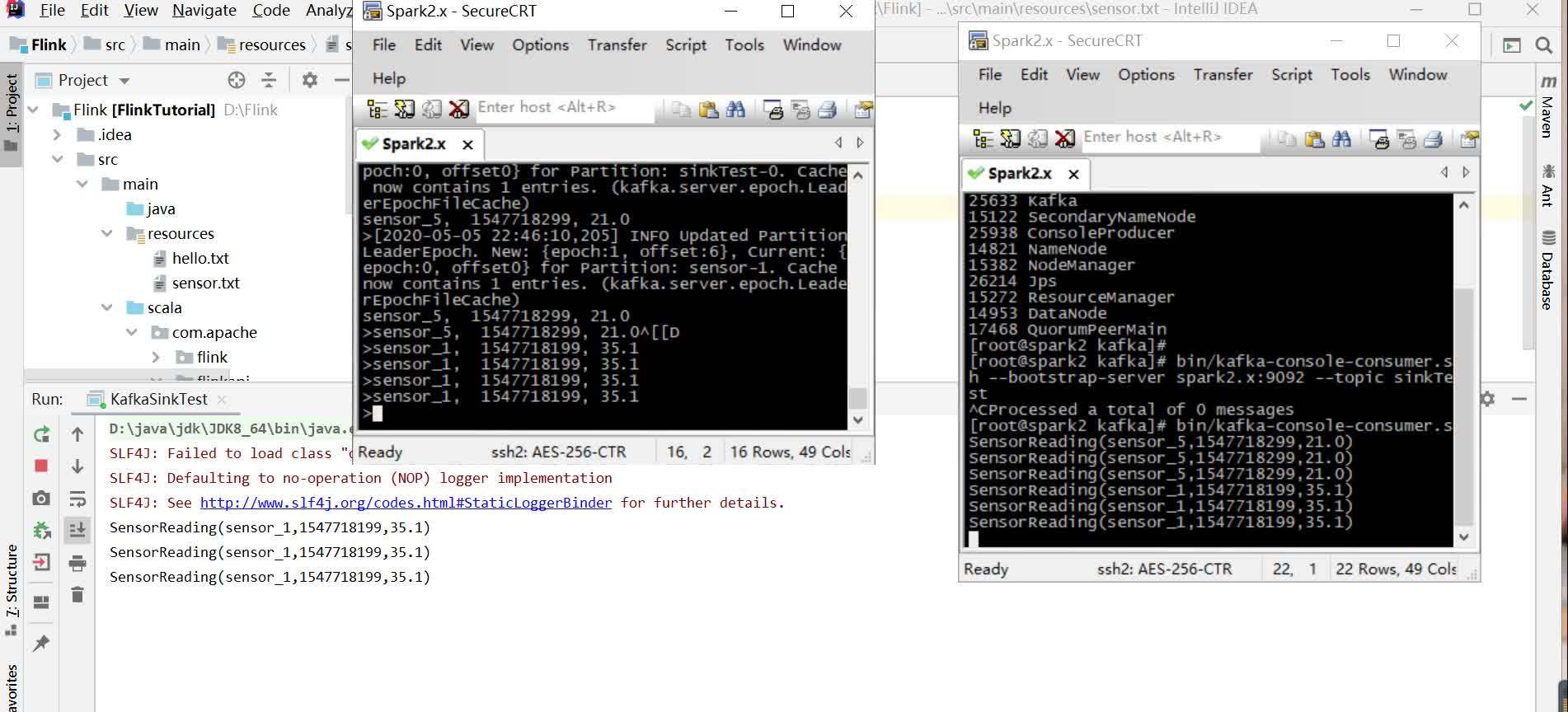The image size is (1568, 712).
Task: Click Quick Connect icon in the middle SecureCRT window
Action: click(405, 109)
